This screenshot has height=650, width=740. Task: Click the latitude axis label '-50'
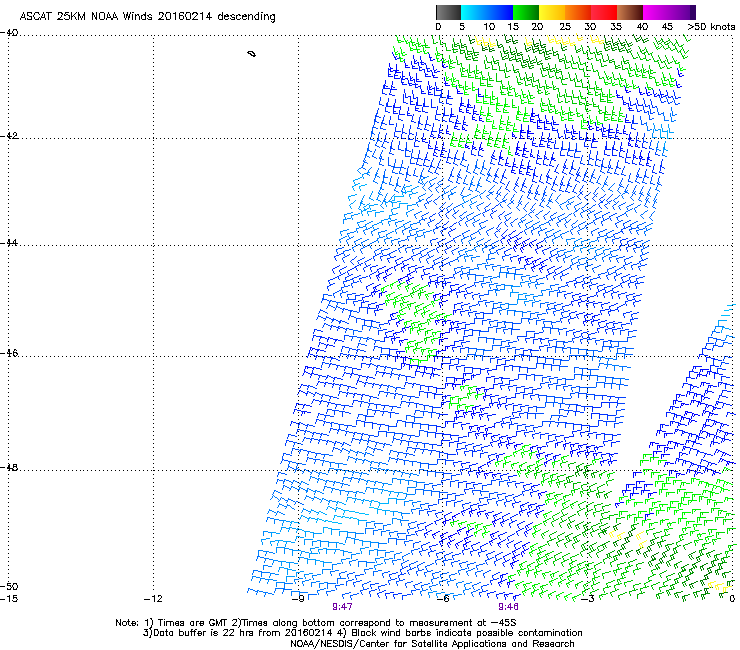(x=9, y=586)
